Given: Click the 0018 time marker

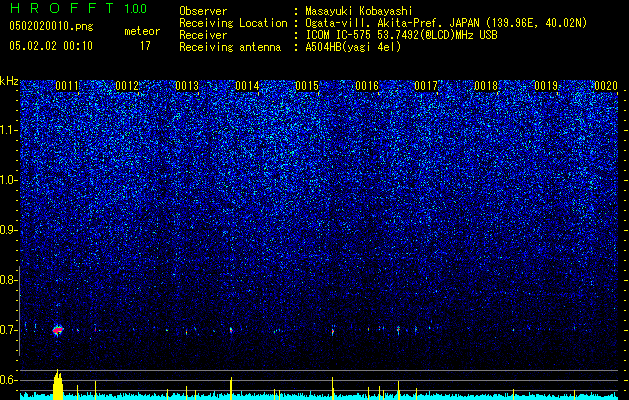Looking at the screenshot, I should click(x=486, y=86).
